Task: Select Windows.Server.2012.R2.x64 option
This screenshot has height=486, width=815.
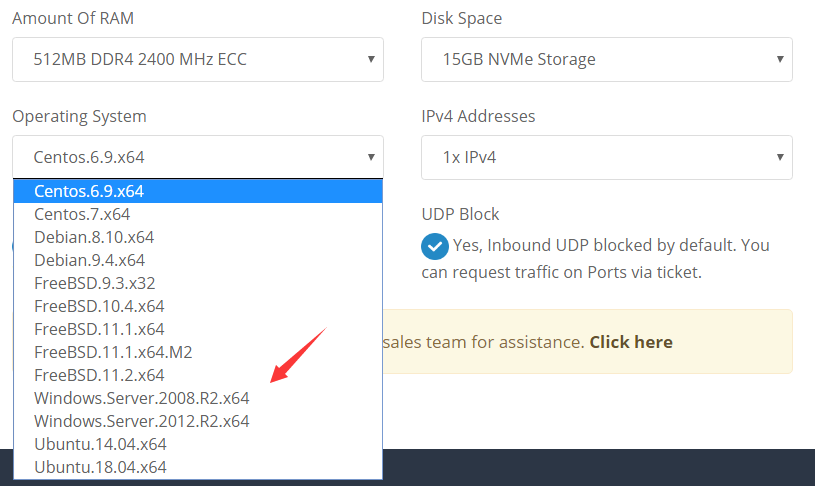Action: tap(198, 421)
